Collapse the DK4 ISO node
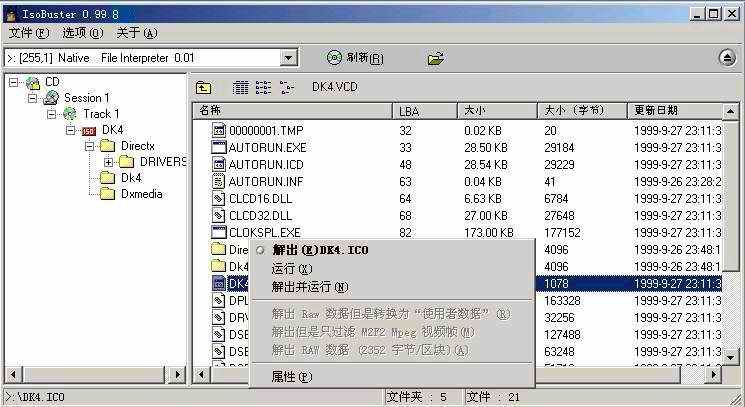 (70, 130)
